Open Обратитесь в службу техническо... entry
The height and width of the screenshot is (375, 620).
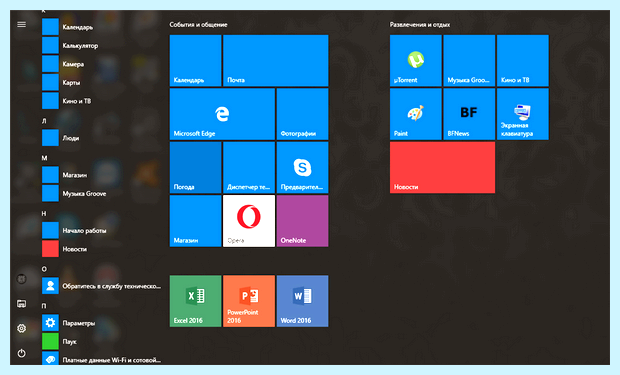tap(101, 286)
